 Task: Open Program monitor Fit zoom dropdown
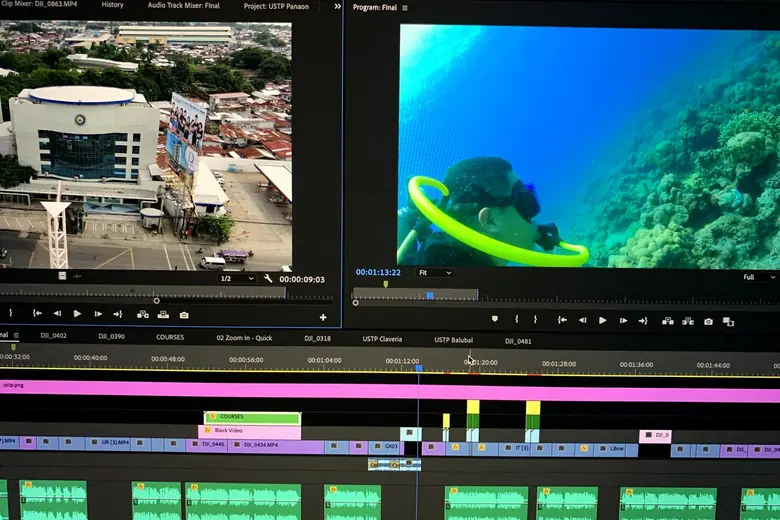[x=434, y=273]
